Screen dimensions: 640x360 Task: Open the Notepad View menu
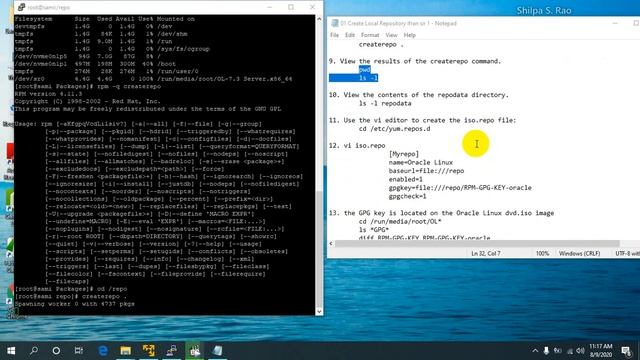391,35
